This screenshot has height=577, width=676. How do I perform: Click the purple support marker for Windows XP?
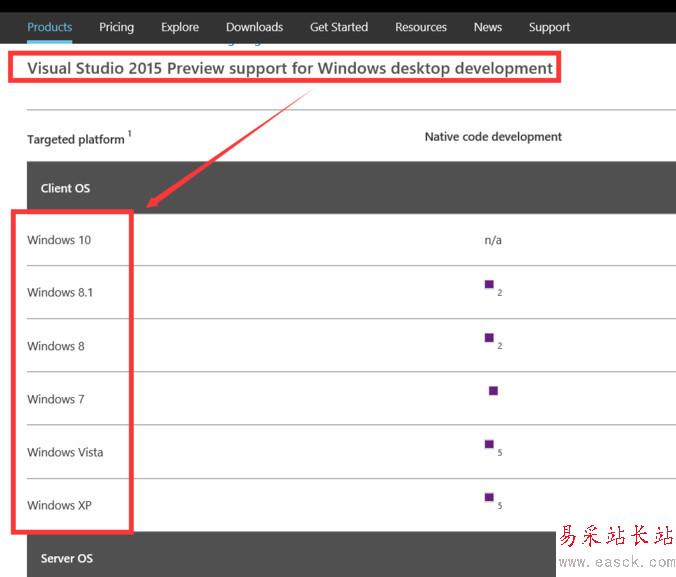[x=489, y=497]
